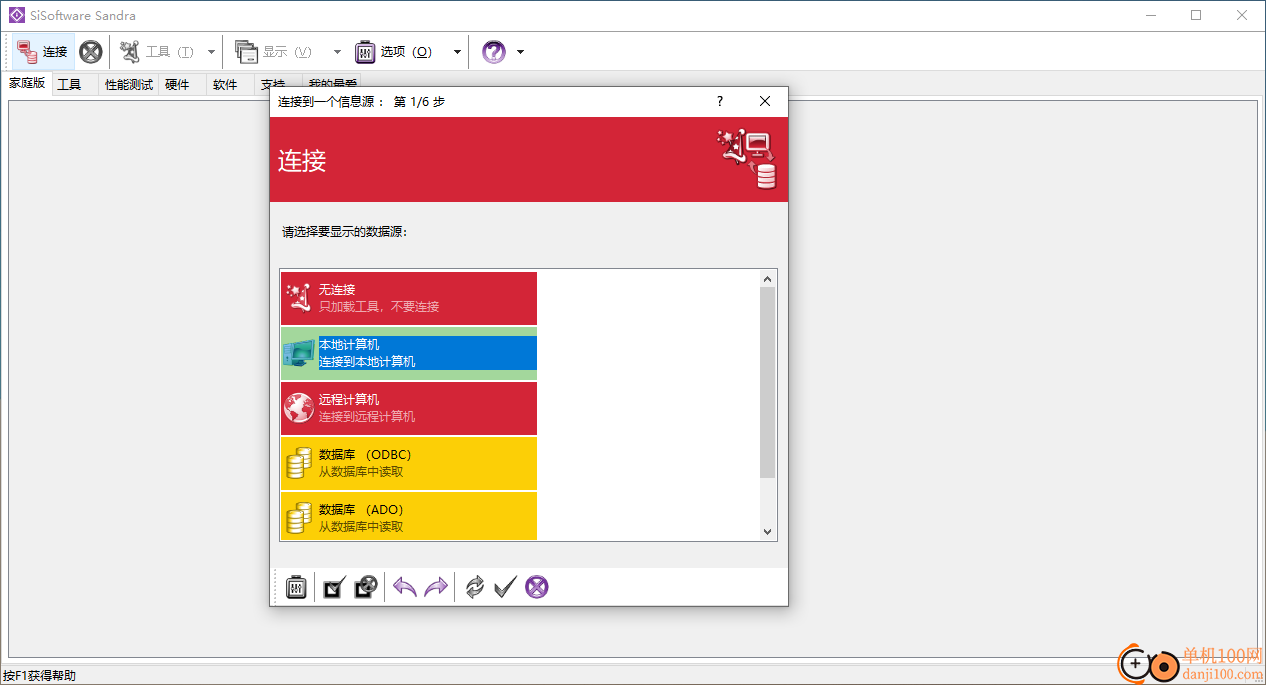Click the 无连接 wand icon
The width and height of the screenshot is (1266, 685).
(x=298, y=298)
